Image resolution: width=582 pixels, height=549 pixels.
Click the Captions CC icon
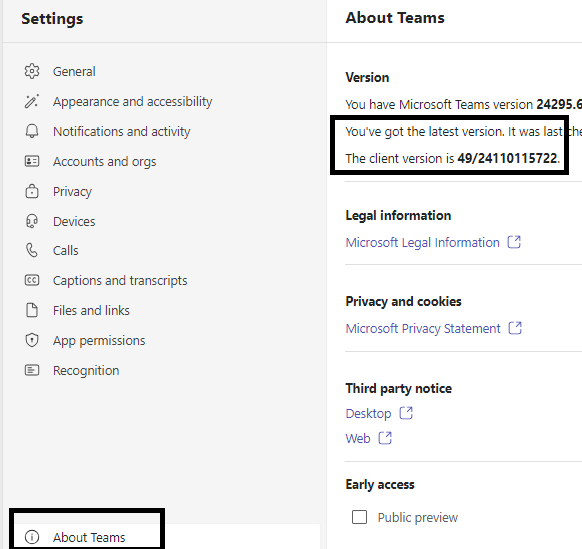(x=32, y=280)
